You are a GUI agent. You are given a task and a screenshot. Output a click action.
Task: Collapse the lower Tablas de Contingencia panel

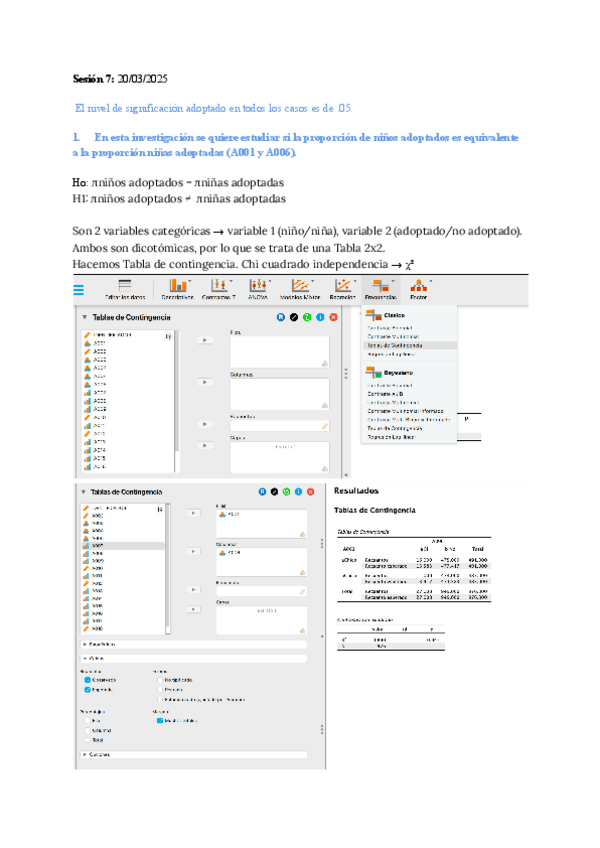pyautogui.click(x=83, y=492)
